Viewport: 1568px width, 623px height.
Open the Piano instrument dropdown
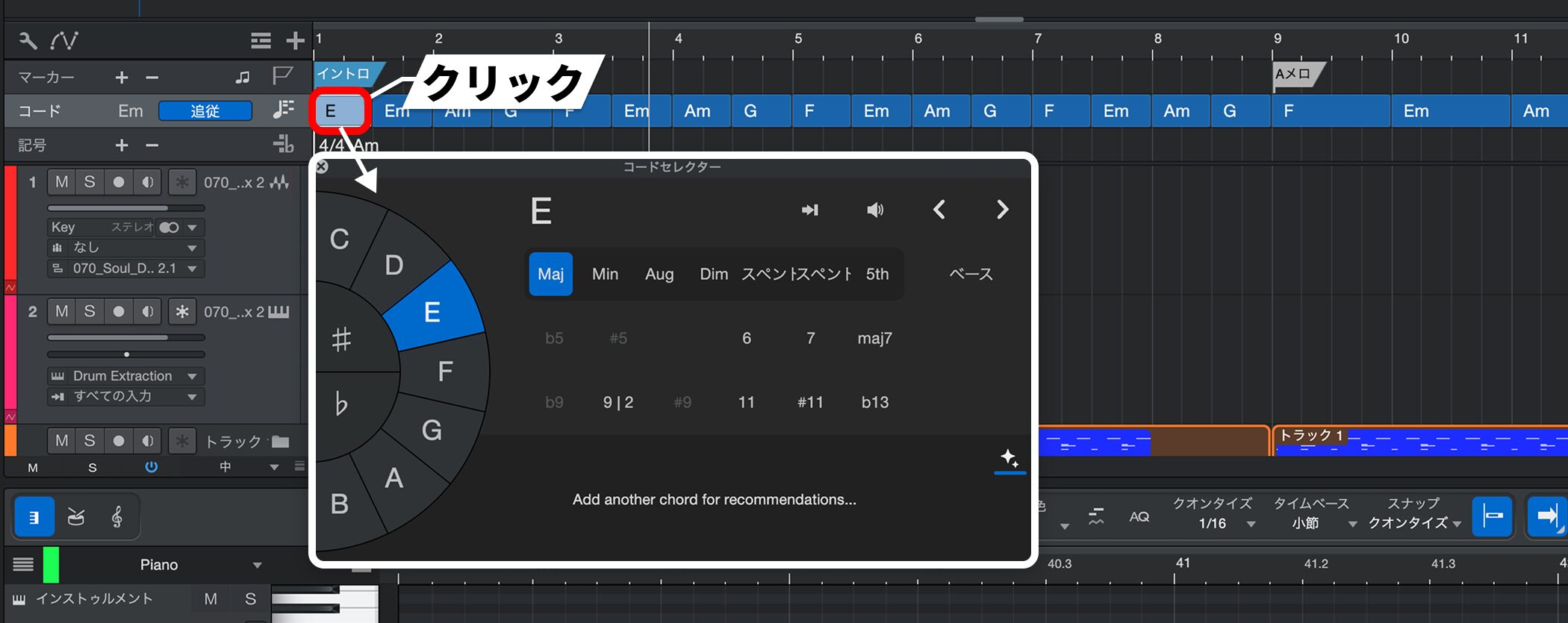pyautogui.click(x=257, y=565)
